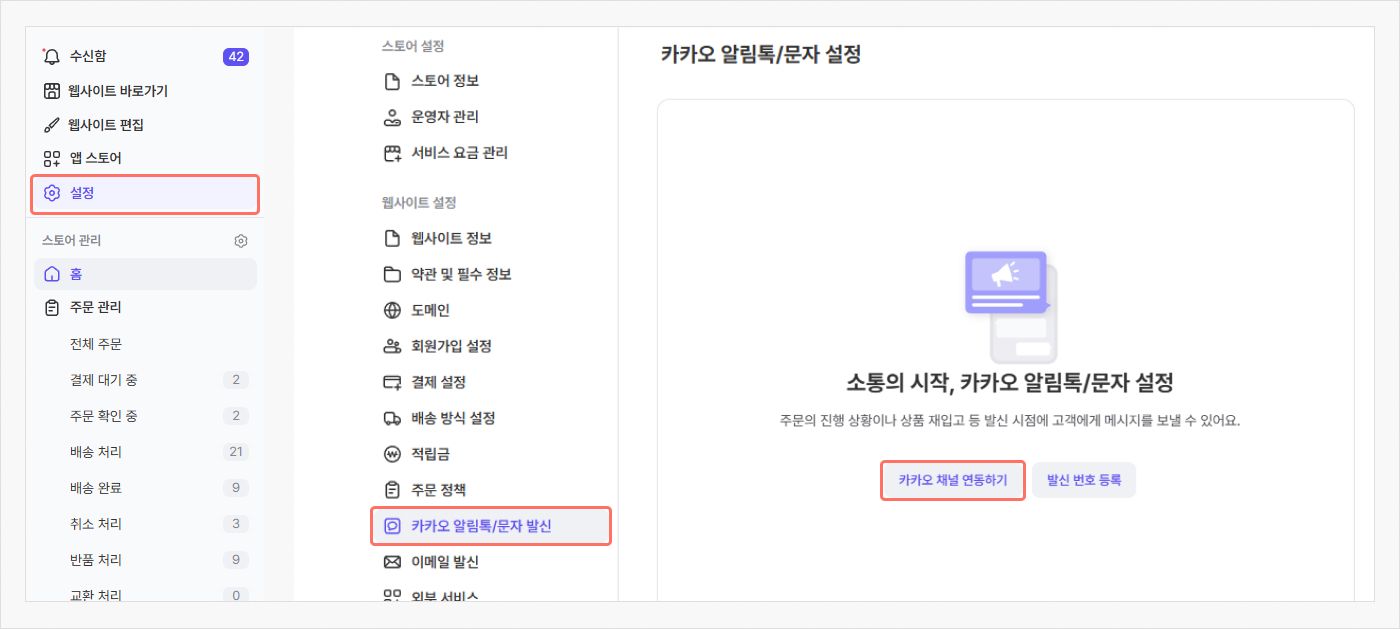Screen dimensions: 1400x629
Task: Click the 배송 방식 설정 truck icon
Action: 392,418
